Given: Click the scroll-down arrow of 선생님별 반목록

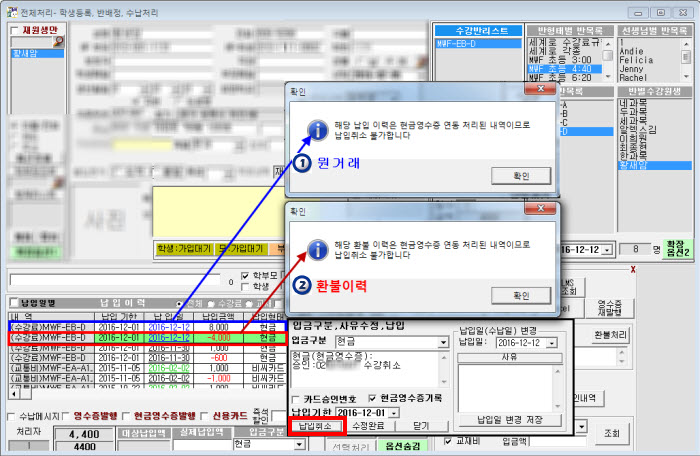Looking at the screenshot, I should [687, 76].
